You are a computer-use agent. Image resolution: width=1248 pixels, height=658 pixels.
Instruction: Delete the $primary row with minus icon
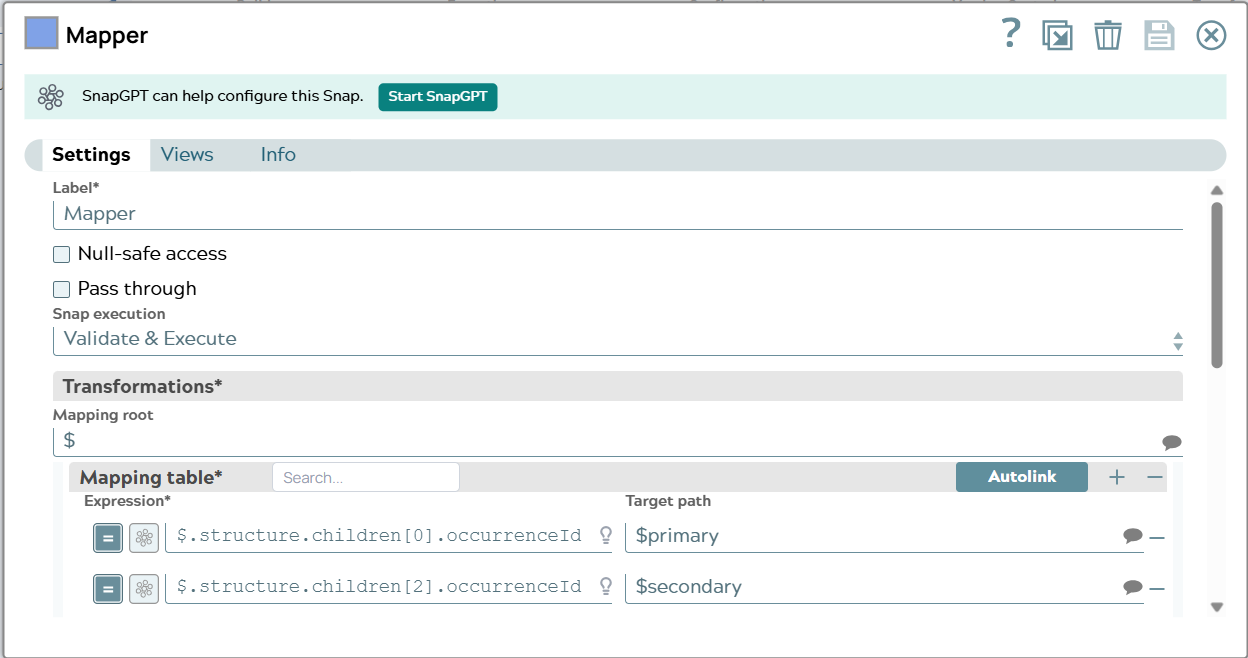coord(1157,538)
